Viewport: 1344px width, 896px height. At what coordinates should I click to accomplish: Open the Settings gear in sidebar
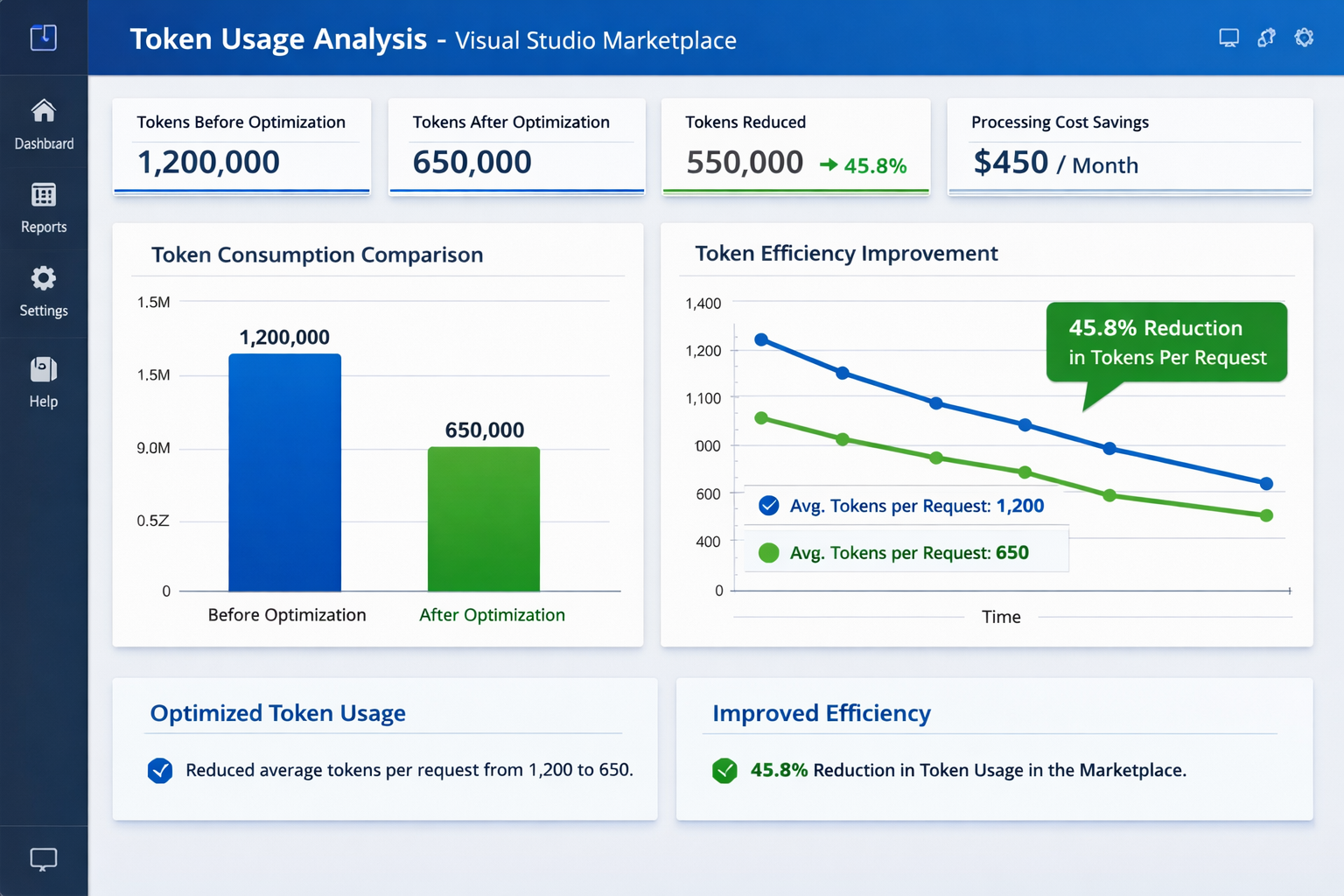coord(44,278)
